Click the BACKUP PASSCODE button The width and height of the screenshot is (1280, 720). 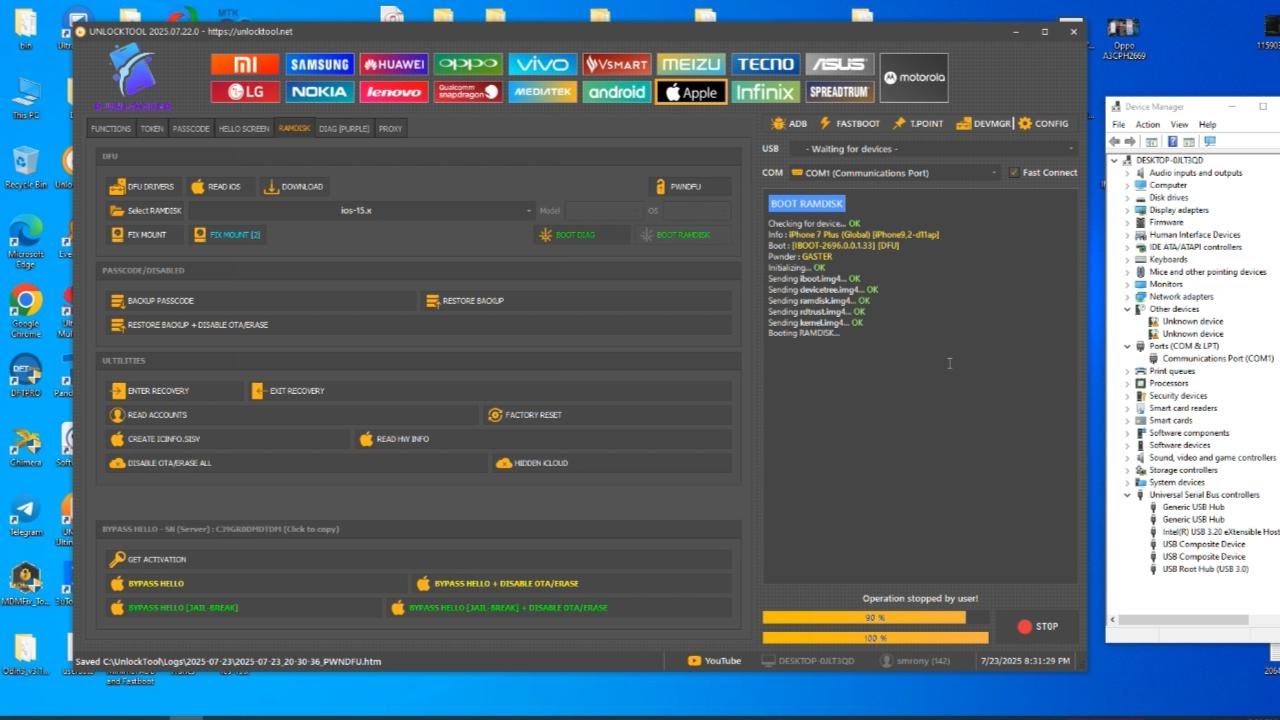click(260, 301)
